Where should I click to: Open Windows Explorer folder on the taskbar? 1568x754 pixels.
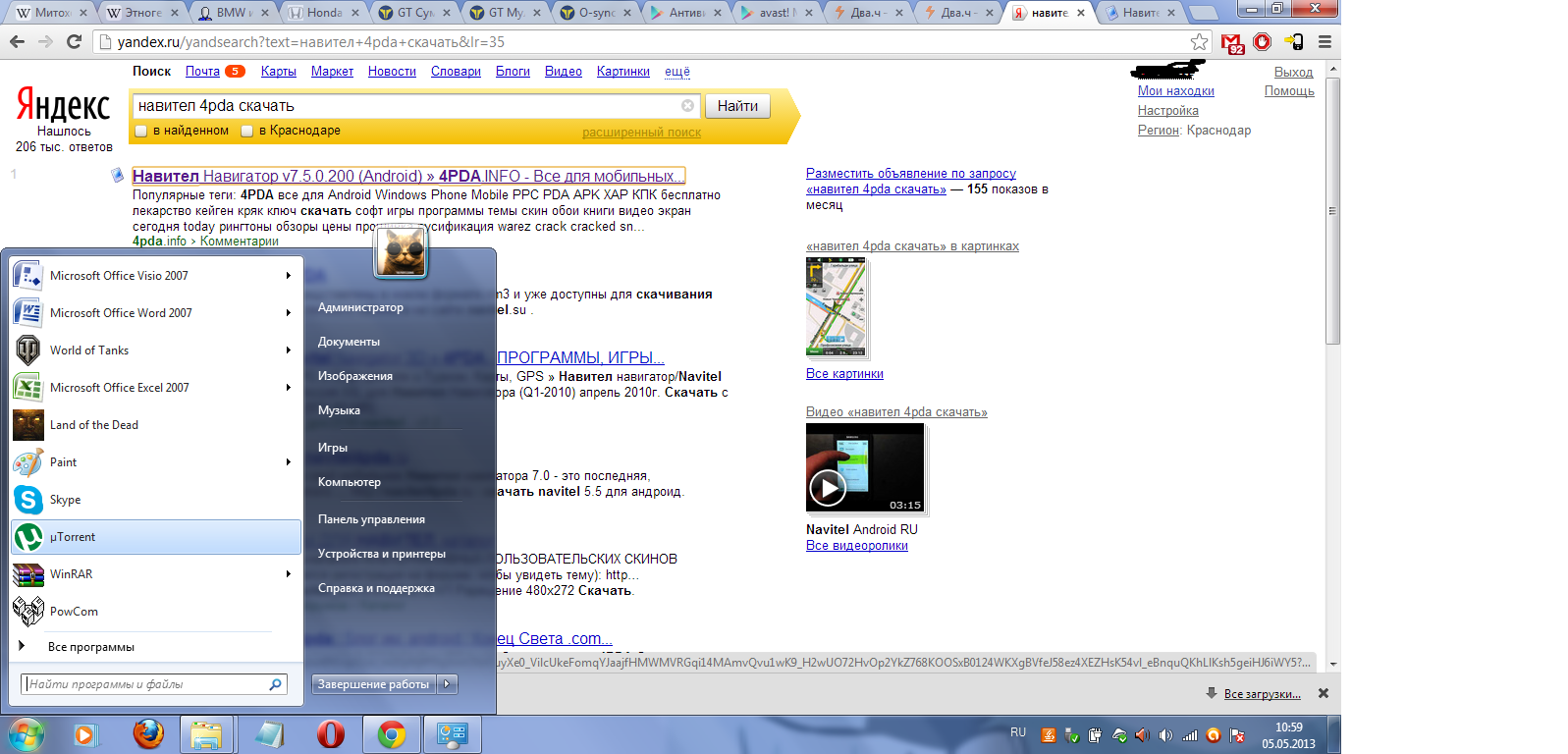click(206, 734)
